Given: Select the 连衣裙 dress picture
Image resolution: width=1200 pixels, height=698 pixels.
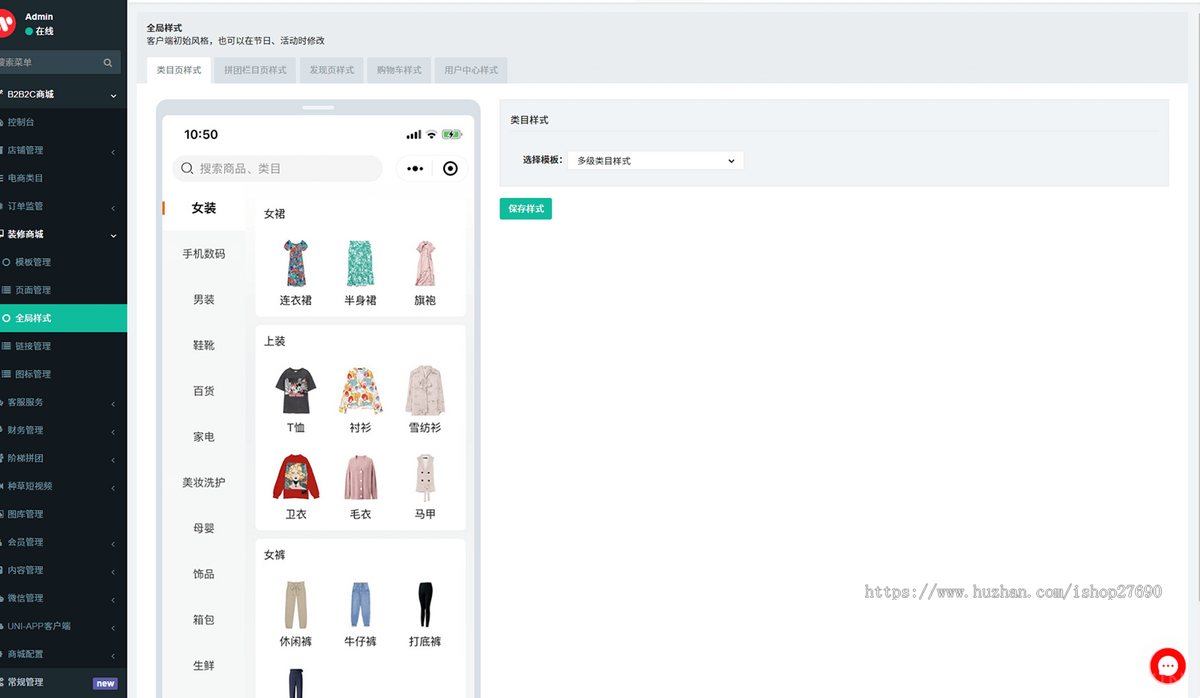Looking at the screenshot, I should point(296,262).
